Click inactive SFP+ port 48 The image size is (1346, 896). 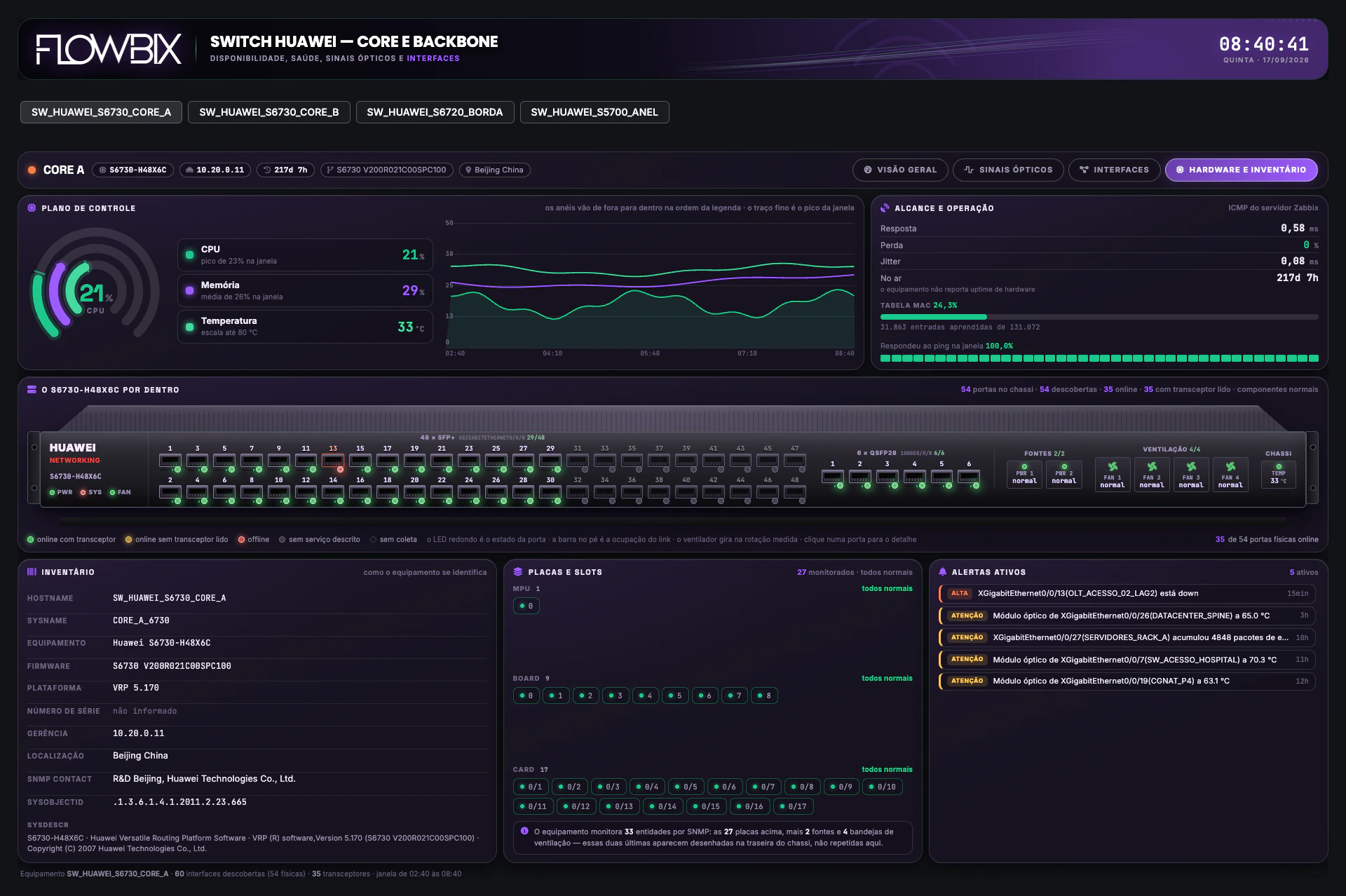pyautogui.click(x=795, y=492)
